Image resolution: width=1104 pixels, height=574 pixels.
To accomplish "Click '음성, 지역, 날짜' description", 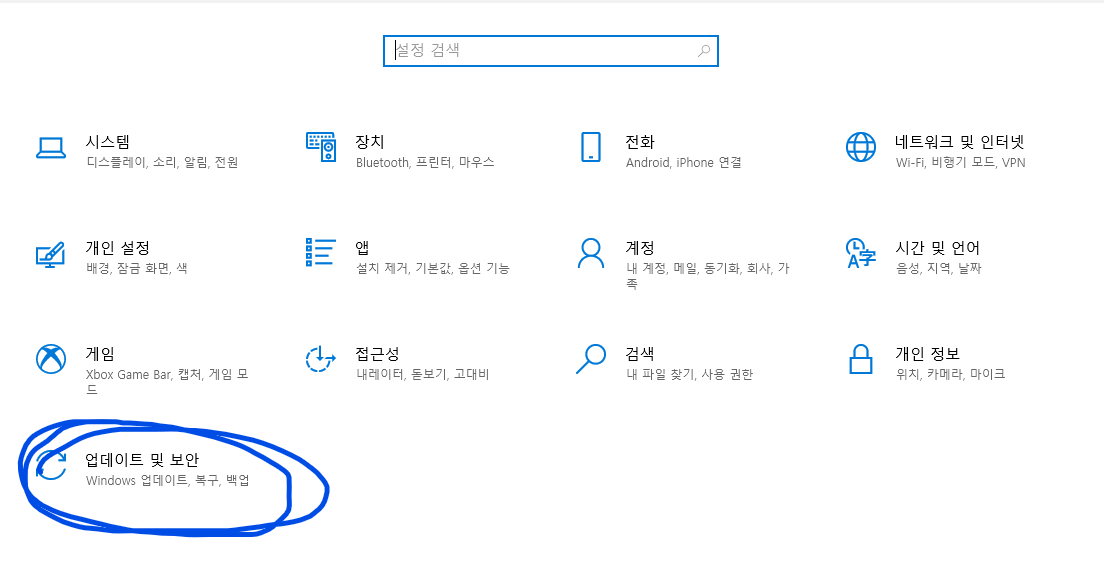I will 939,268.
